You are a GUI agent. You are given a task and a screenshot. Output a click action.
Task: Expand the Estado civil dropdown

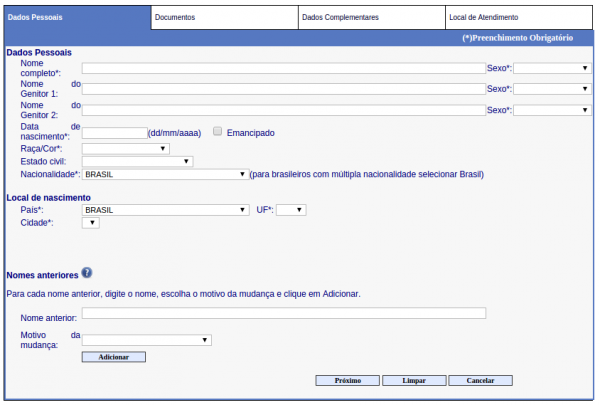click(x=137, y=162)
